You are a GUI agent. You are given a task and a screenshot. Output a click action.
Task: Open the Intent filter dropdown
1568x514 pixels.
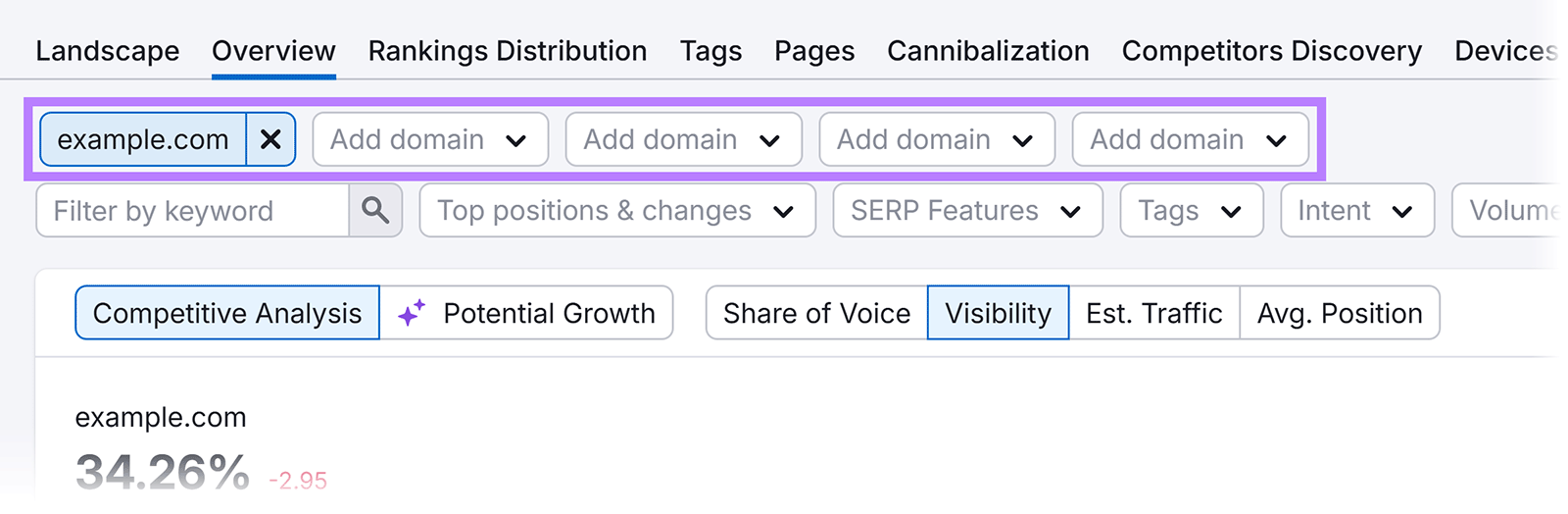click(x=1356, y=210)
